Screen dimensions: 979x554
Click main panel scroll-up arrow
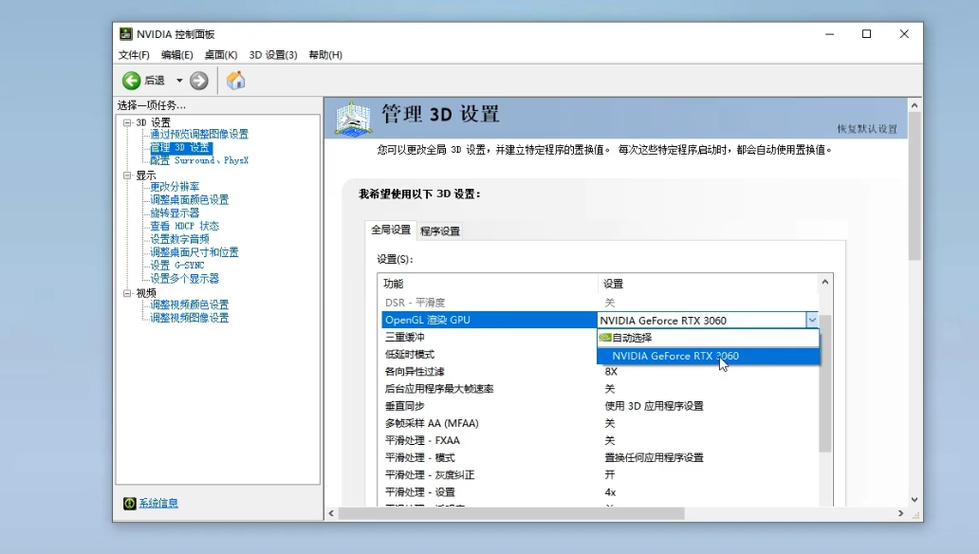(x=915, y=106)
